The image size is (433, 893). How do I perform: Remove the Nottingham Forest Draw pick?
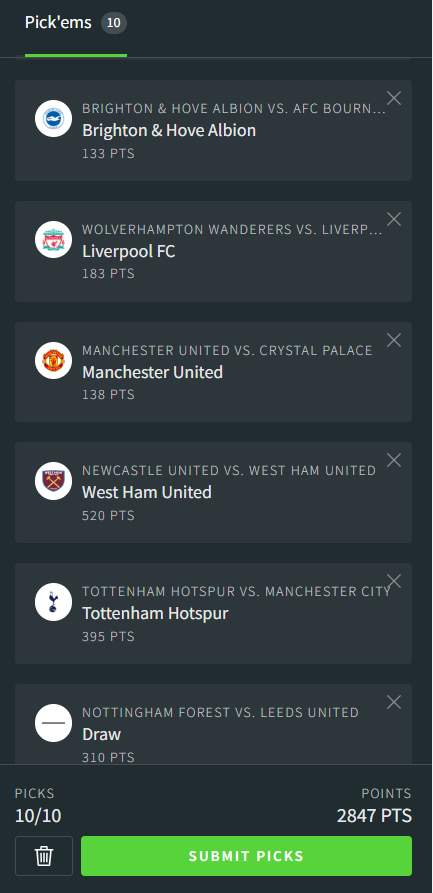(x=394, y=702)
